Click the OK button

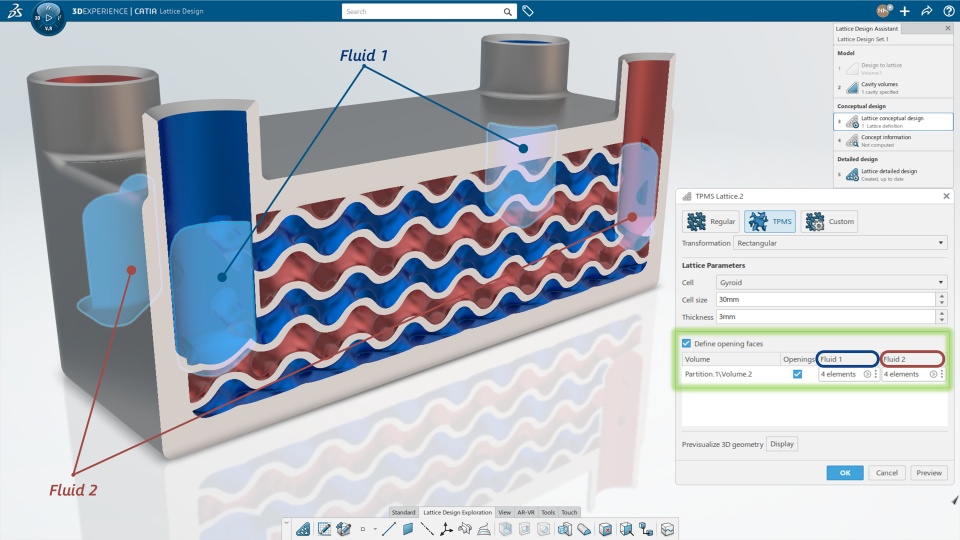click(x=845, y=473)
